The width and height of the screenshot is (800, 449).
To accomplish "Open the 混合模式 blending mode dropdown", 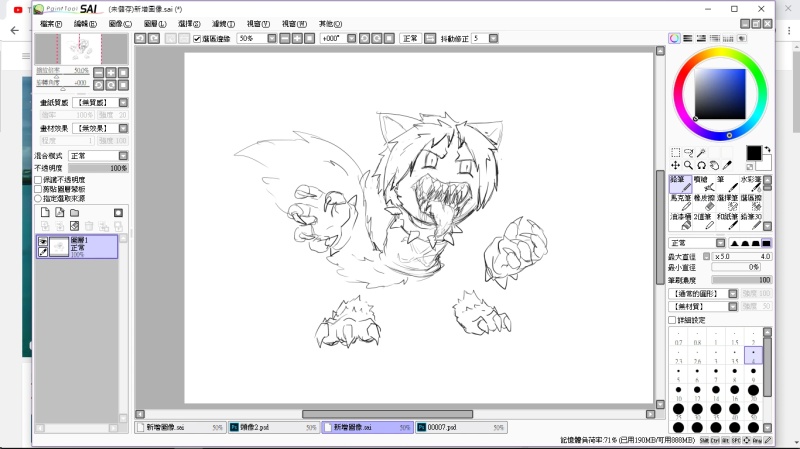I will click(x=123, y=156).
